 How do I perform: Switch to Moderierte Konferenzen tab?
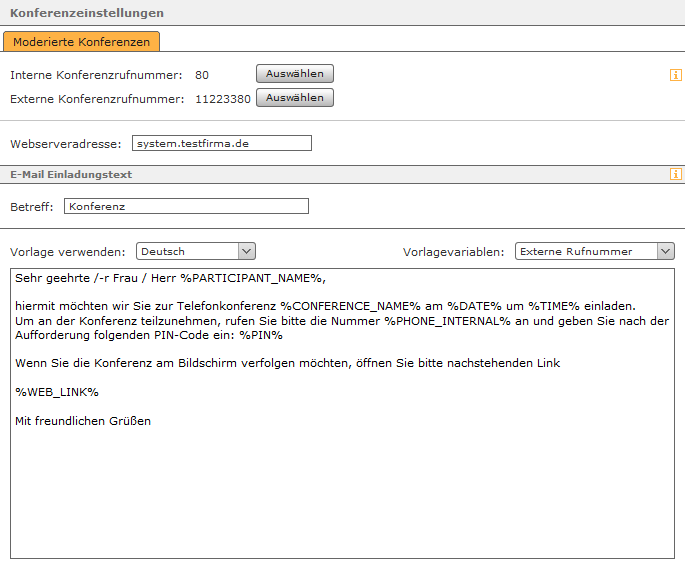pos(81,41)
